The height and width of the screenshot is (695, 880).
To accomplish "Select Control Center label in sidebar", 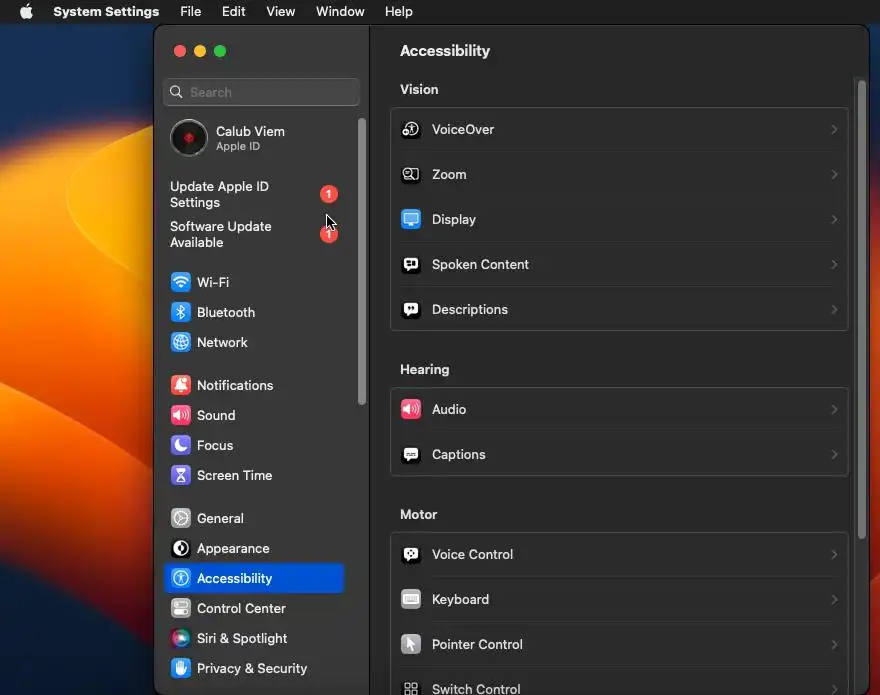I will click(241, 609).
